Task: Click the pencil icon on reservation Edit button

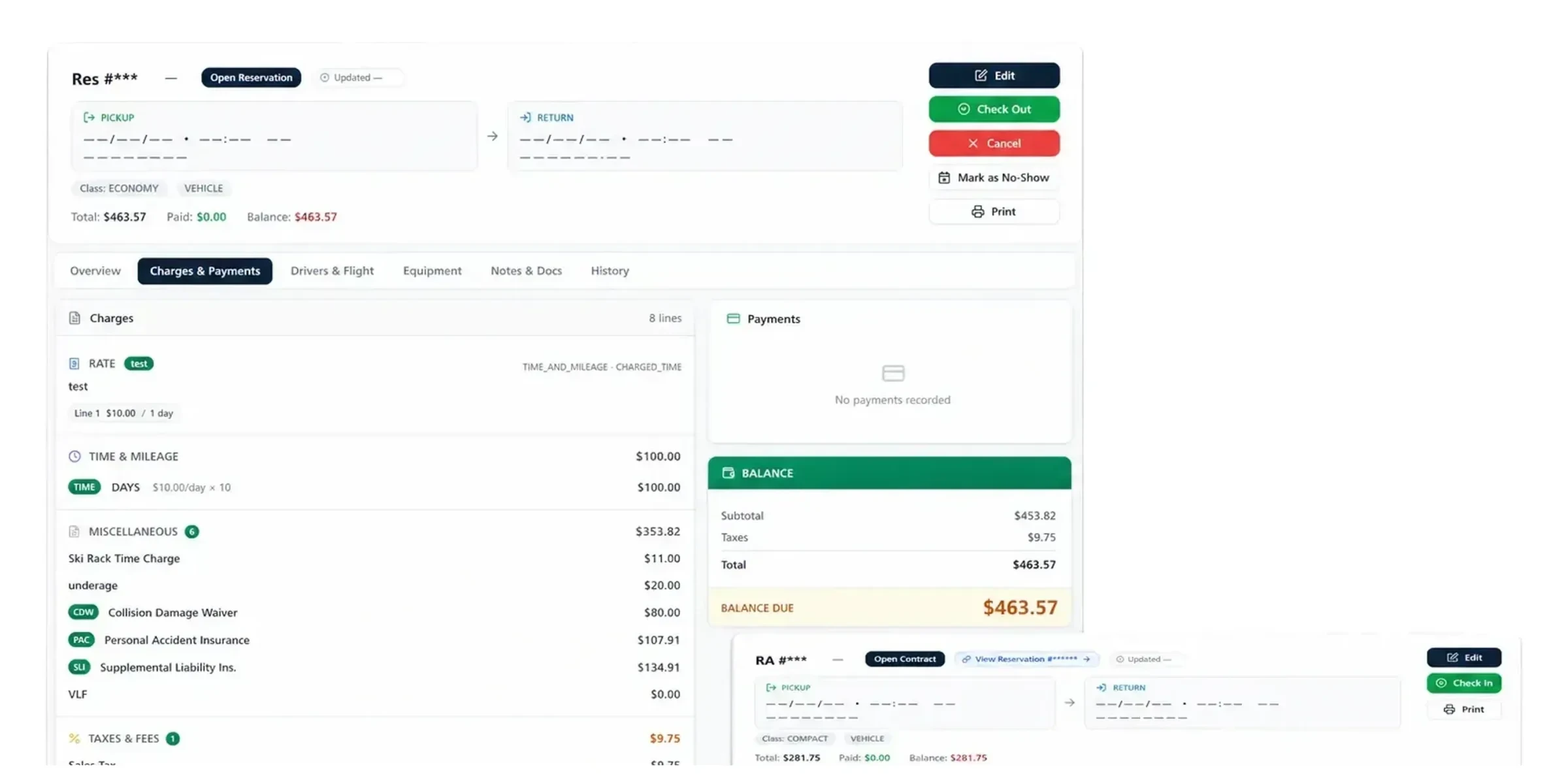Action: pos(981,76)
